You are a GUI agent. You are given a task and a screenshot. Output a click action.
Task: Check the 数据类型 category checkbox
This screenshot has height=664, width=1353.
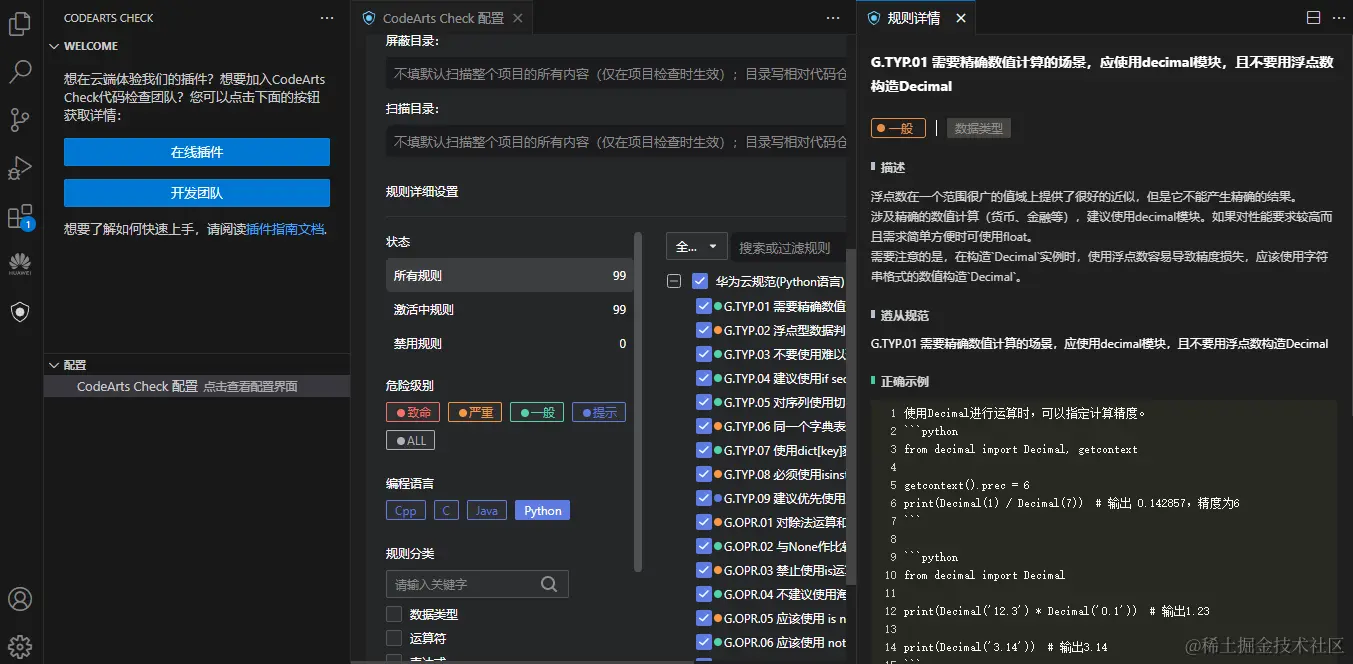tap(394, 614)
